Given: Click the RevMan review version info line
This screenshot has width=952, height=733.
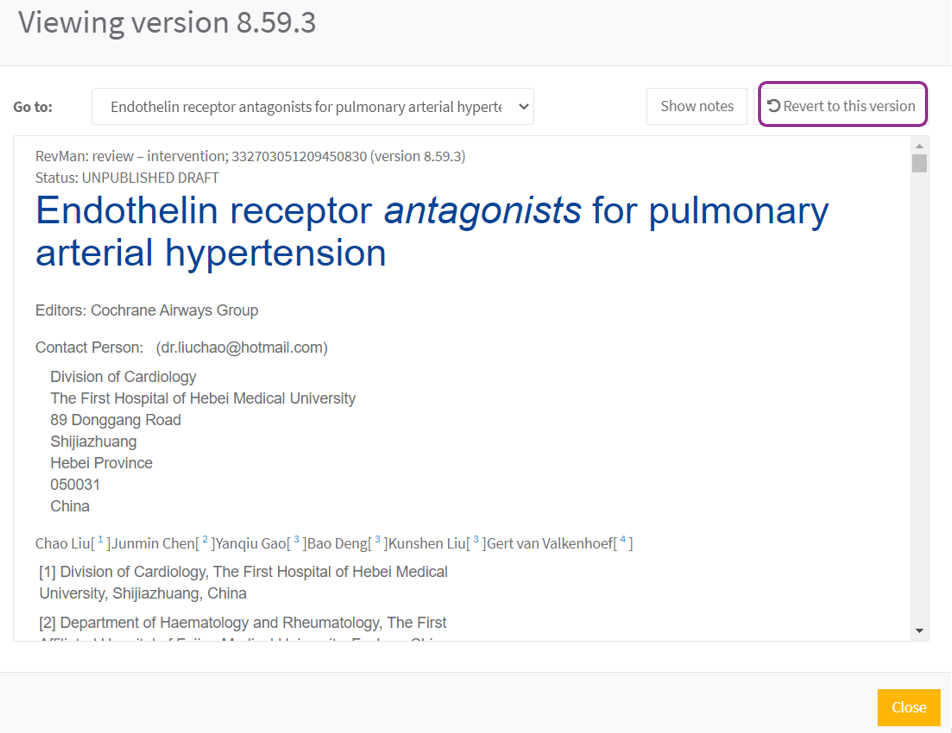Looking at the screenshot, I should coord(250,157).
